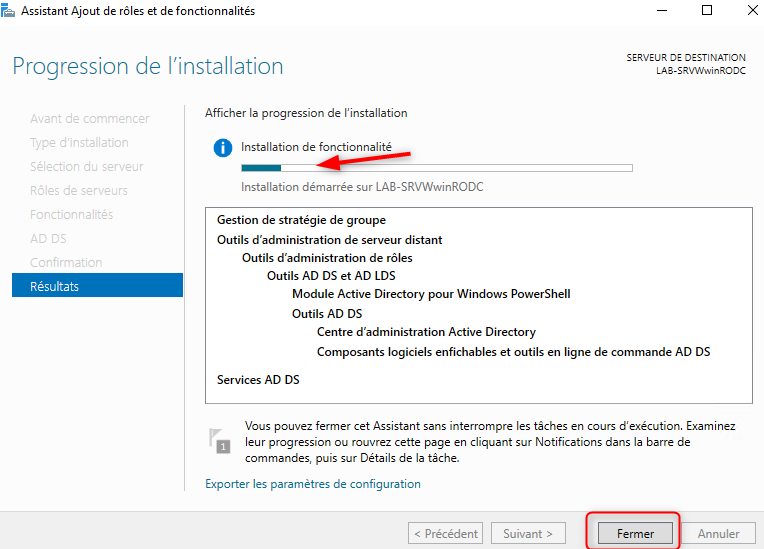This screenshot has width=764, height=549.
Task: Click the notification flag icon
Action: 219,440
